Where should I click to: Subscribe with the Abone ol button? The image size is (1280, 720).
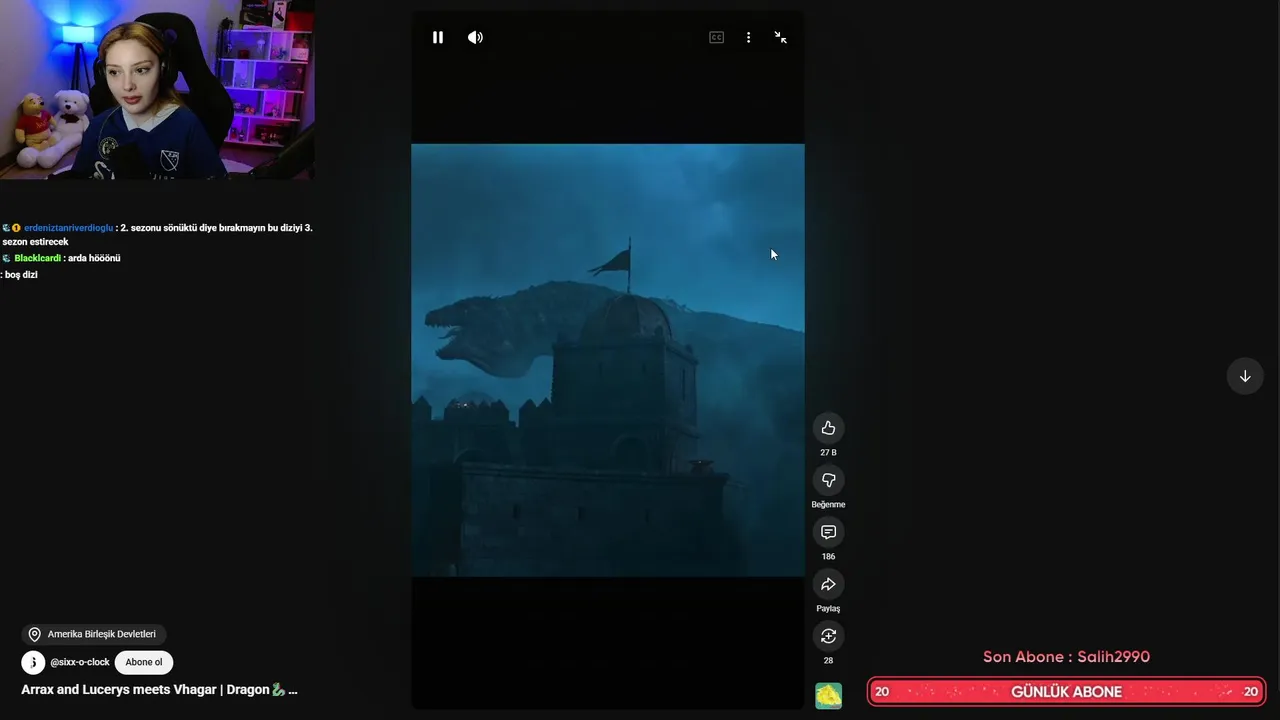coord(144,662)
